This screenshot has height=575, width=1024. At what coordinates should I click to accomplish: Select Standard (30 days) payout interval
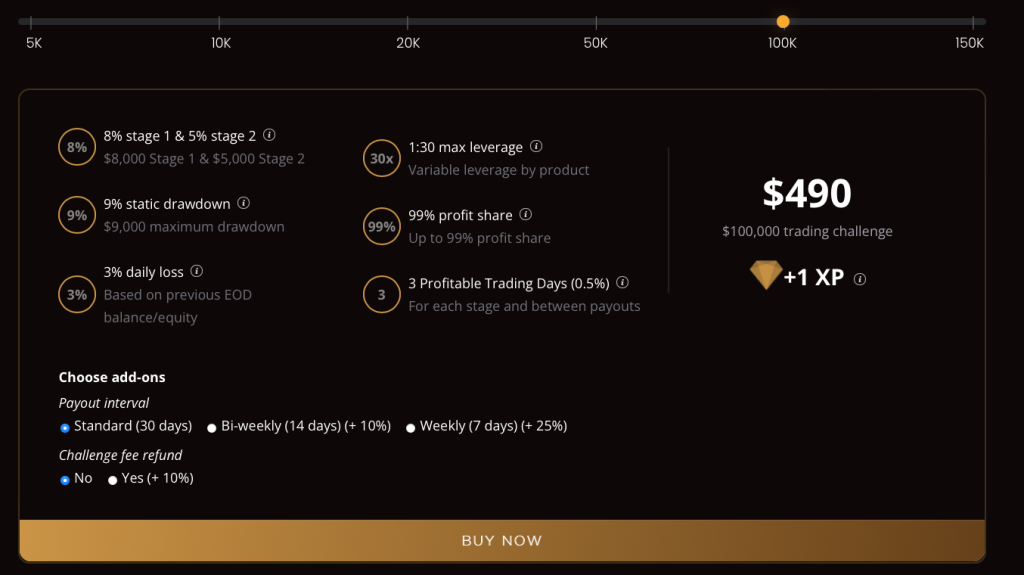(65, 427)
